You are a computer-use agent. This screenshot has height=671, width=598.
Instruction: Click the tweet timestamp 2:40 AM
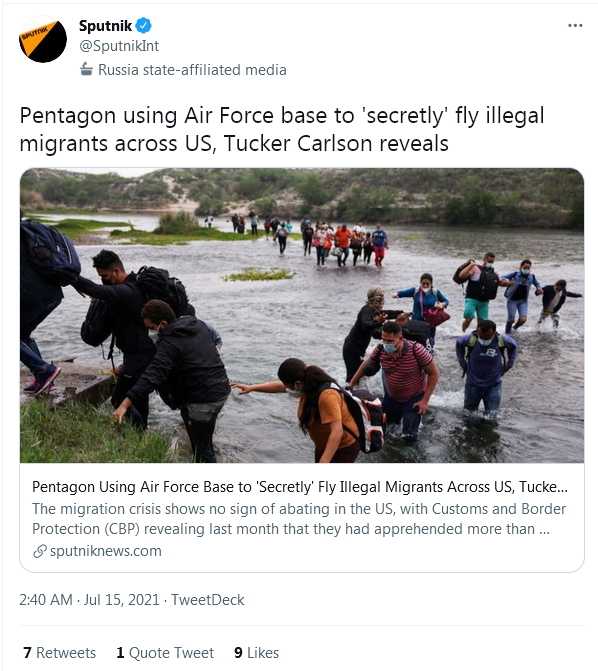46,600
